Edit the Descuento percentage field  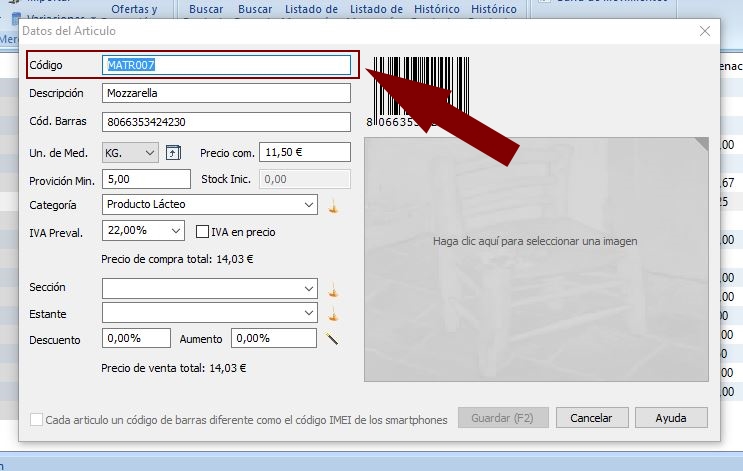coord(136,338)
